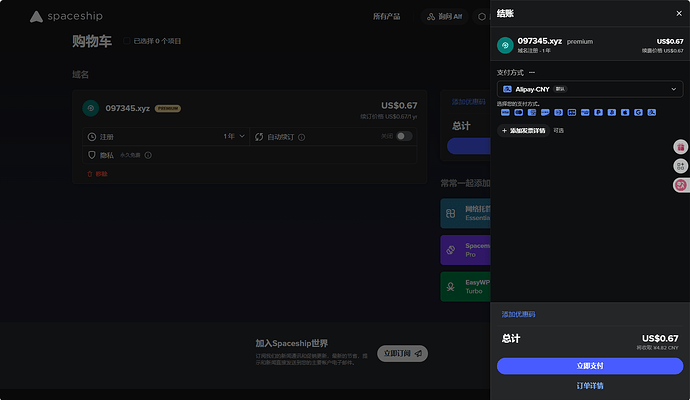690x400 pixels.
Task: Click the blue 立即支付 pay now button
Action: coord(590,366)
